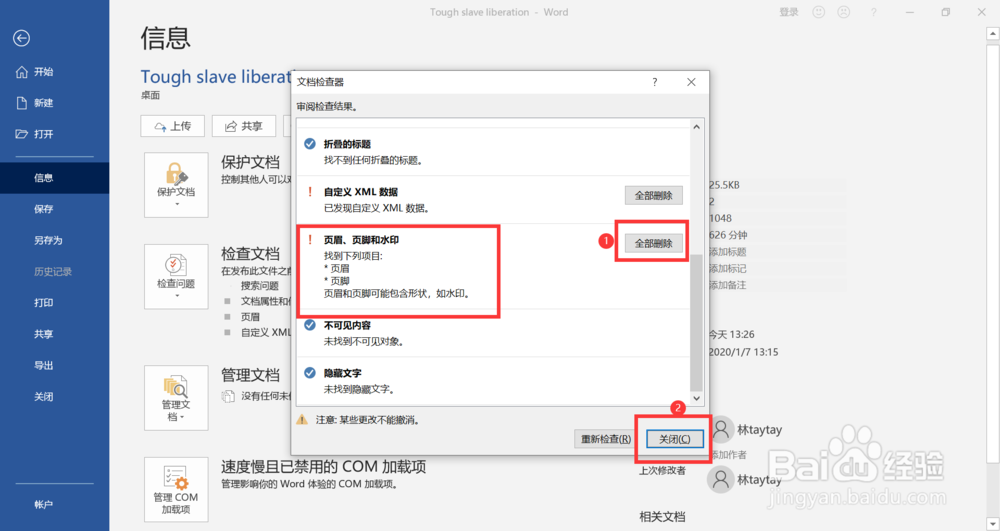
Task: Click 重新检查(R) to reinspect document
Action: [605, 439]
